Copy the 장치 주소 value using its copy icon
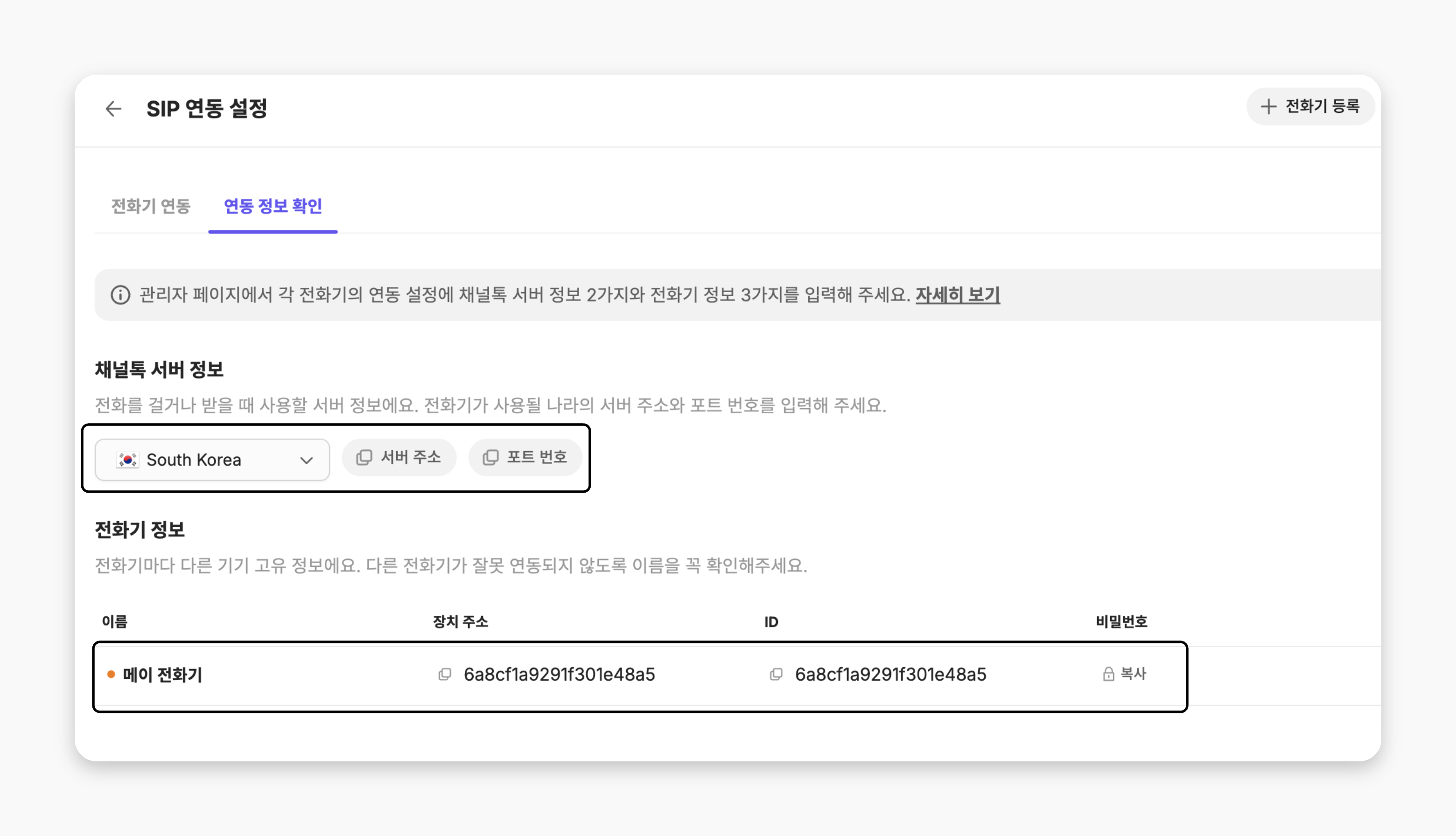This screenshot has height=836, width=1456. (445, 674)
